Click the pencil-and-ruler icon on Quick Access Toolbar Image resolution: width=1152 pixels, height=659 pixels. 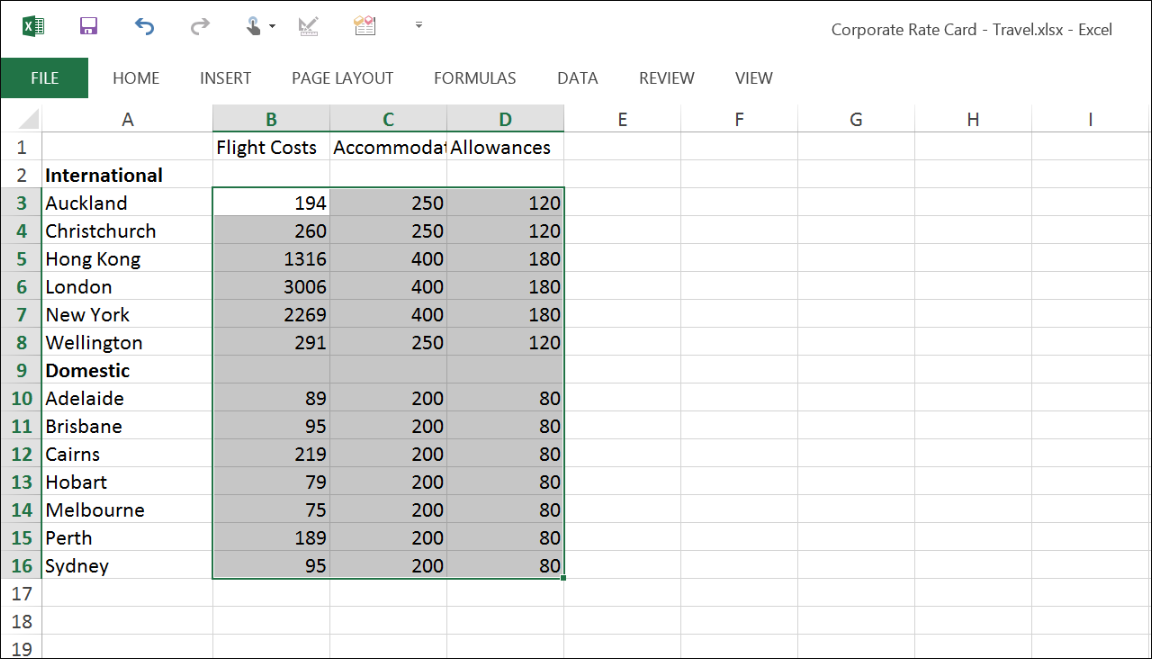[x=308, y=25]
